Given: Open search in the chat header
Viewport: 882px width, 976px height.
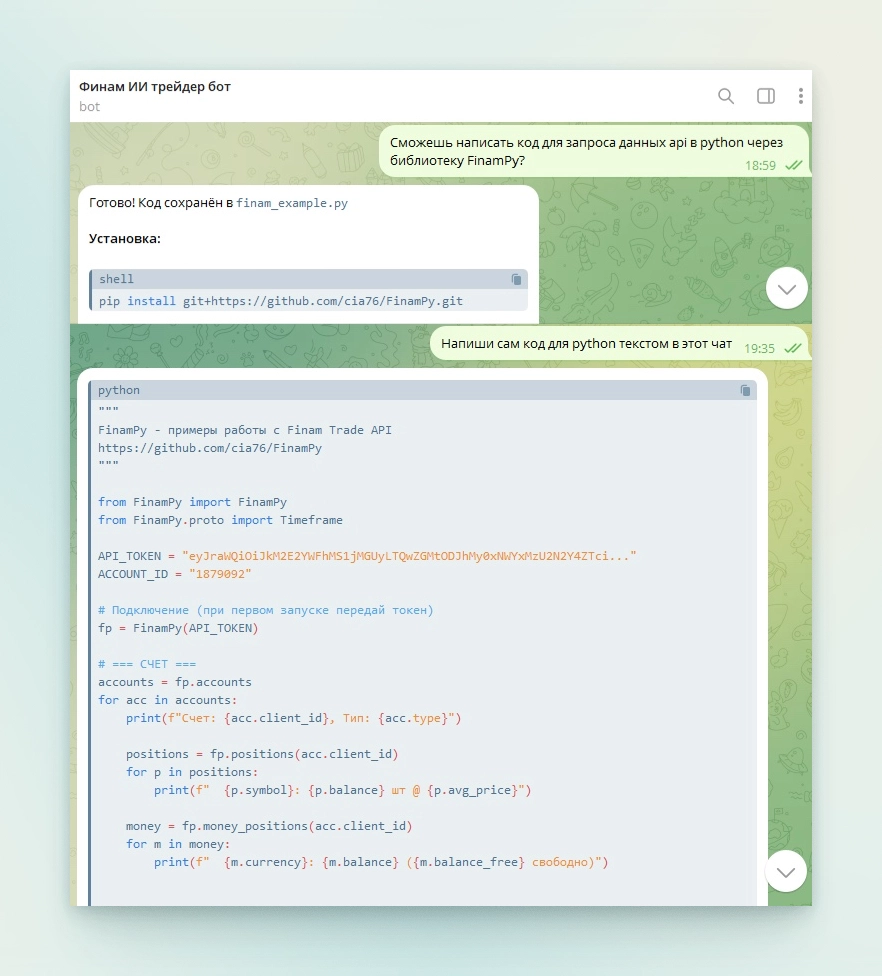Looking at the screenshot, I should click(726, 96).
